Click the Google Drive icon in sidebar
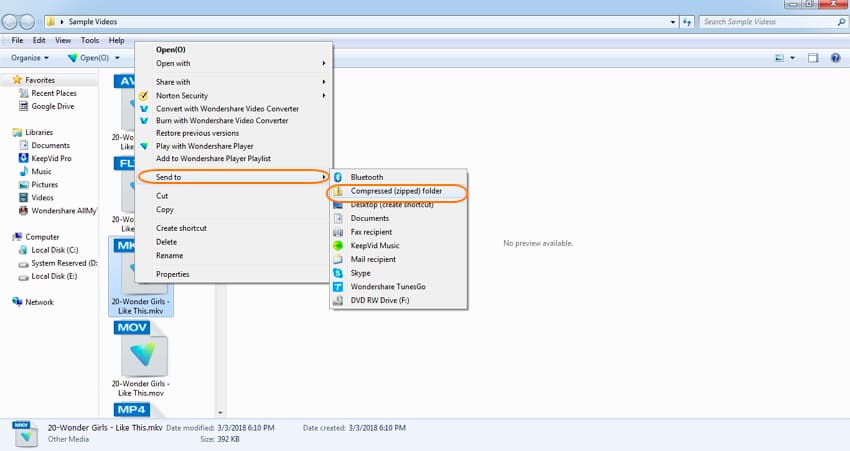Screen dimensions: 850x451 point(23,106)
